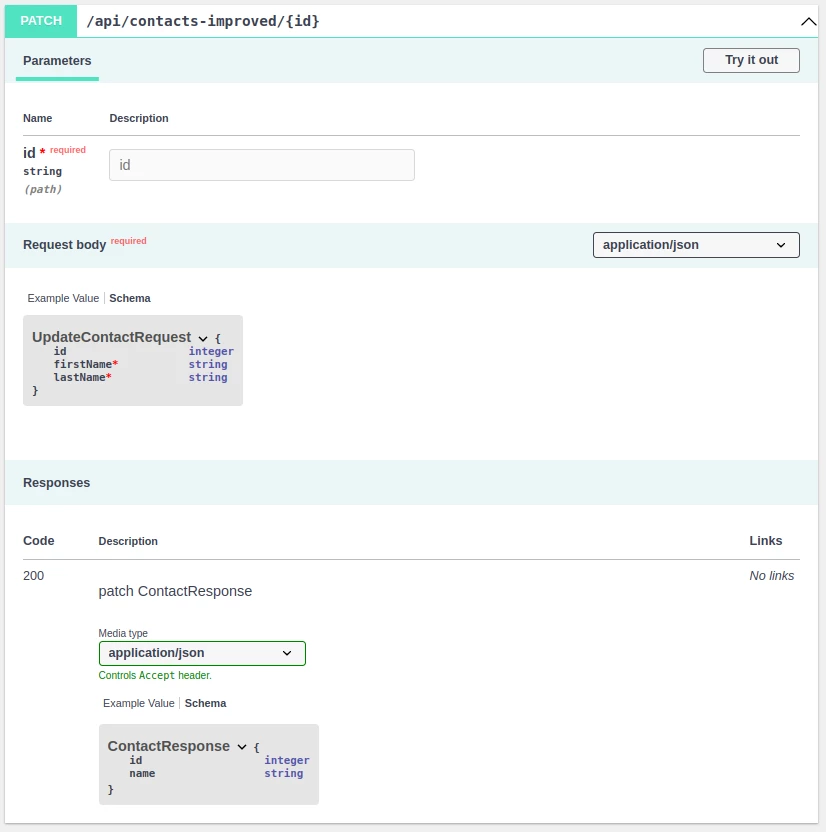
Task: Expand the UpdateContactRequest model
Action: [203, 338]
